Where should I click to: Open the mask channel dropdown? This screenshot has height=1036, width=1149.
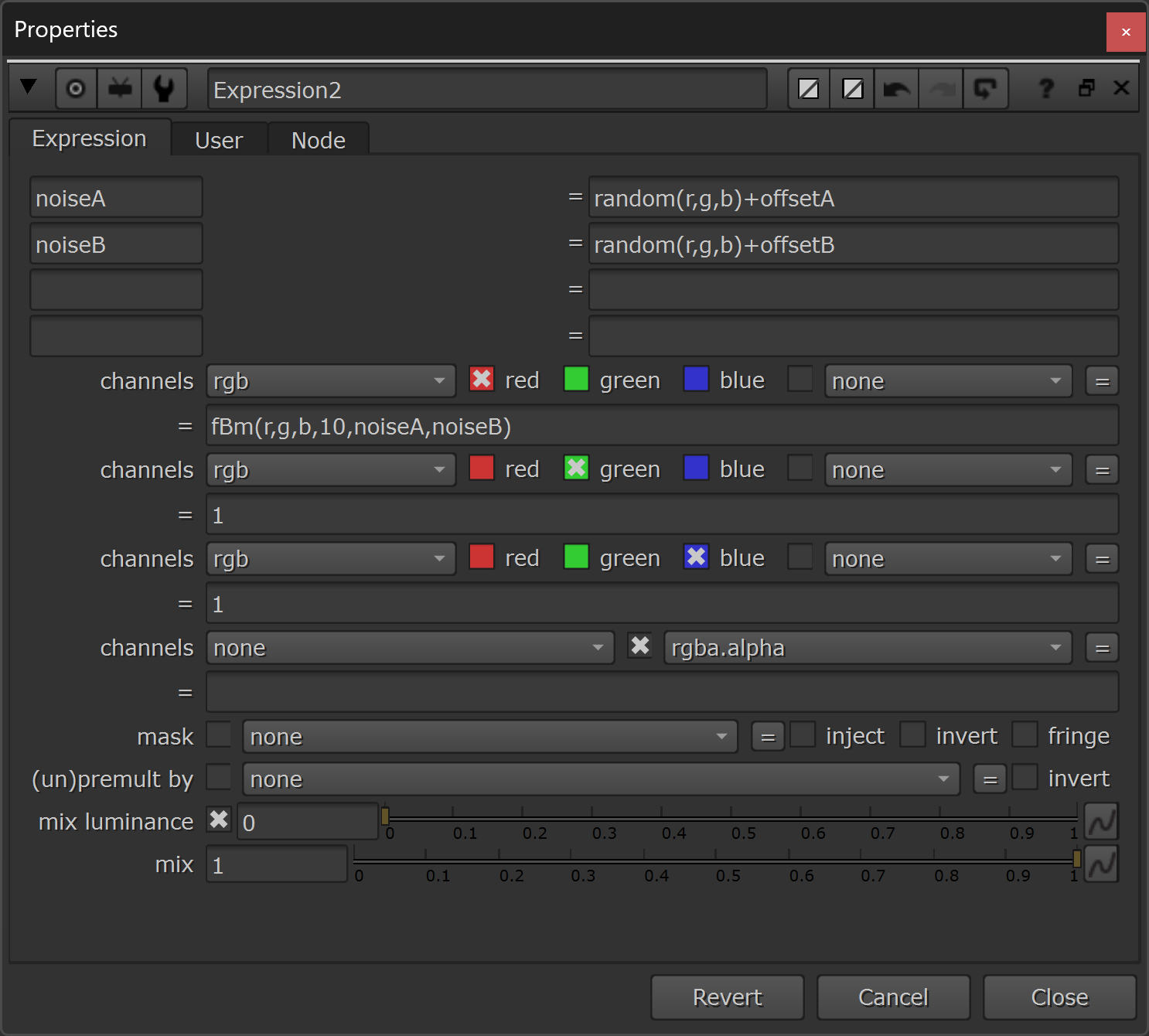(489, 737)
